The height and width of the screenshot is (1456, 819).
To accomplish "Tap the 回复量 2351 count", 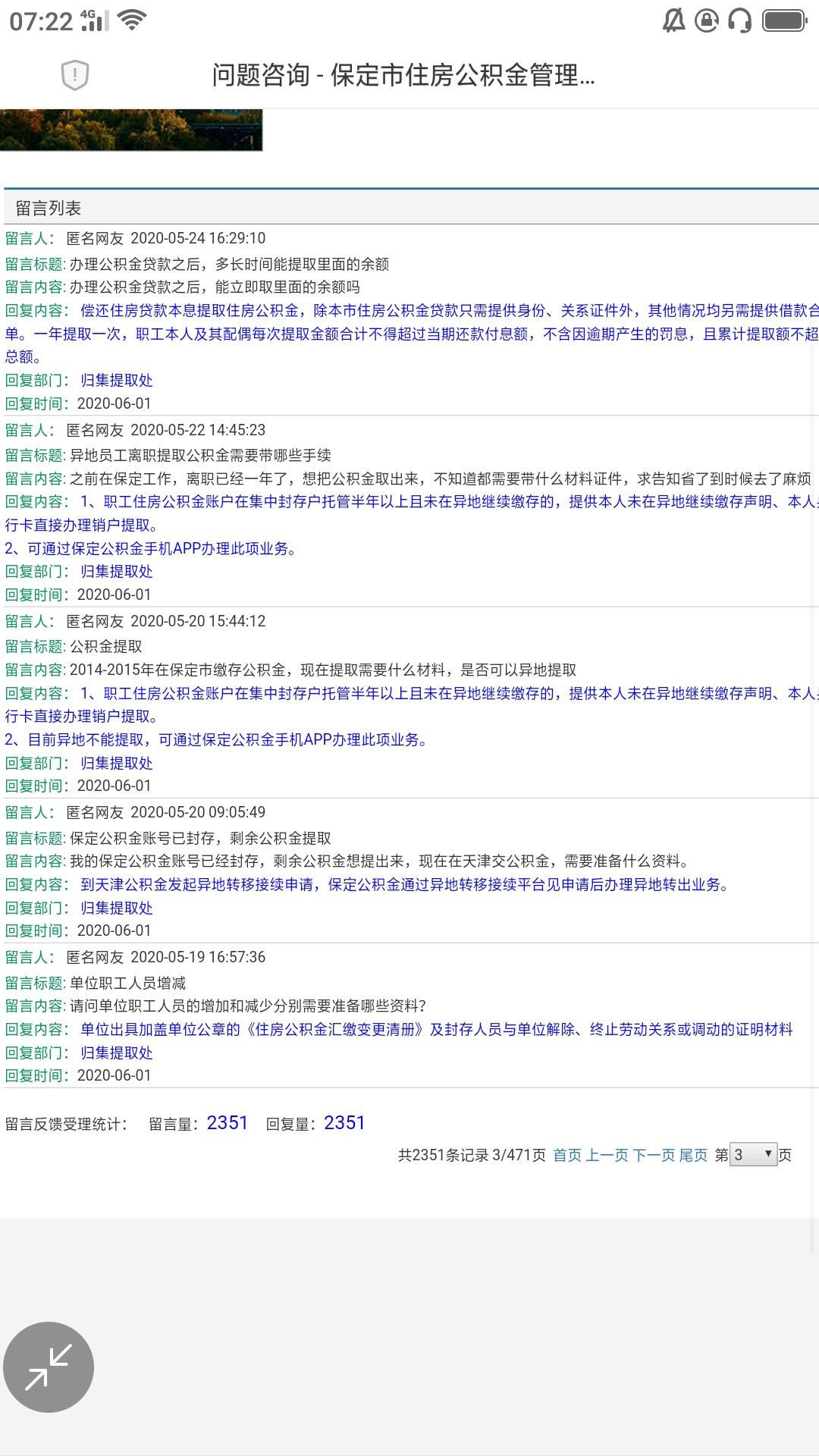I will point(344,1122).
